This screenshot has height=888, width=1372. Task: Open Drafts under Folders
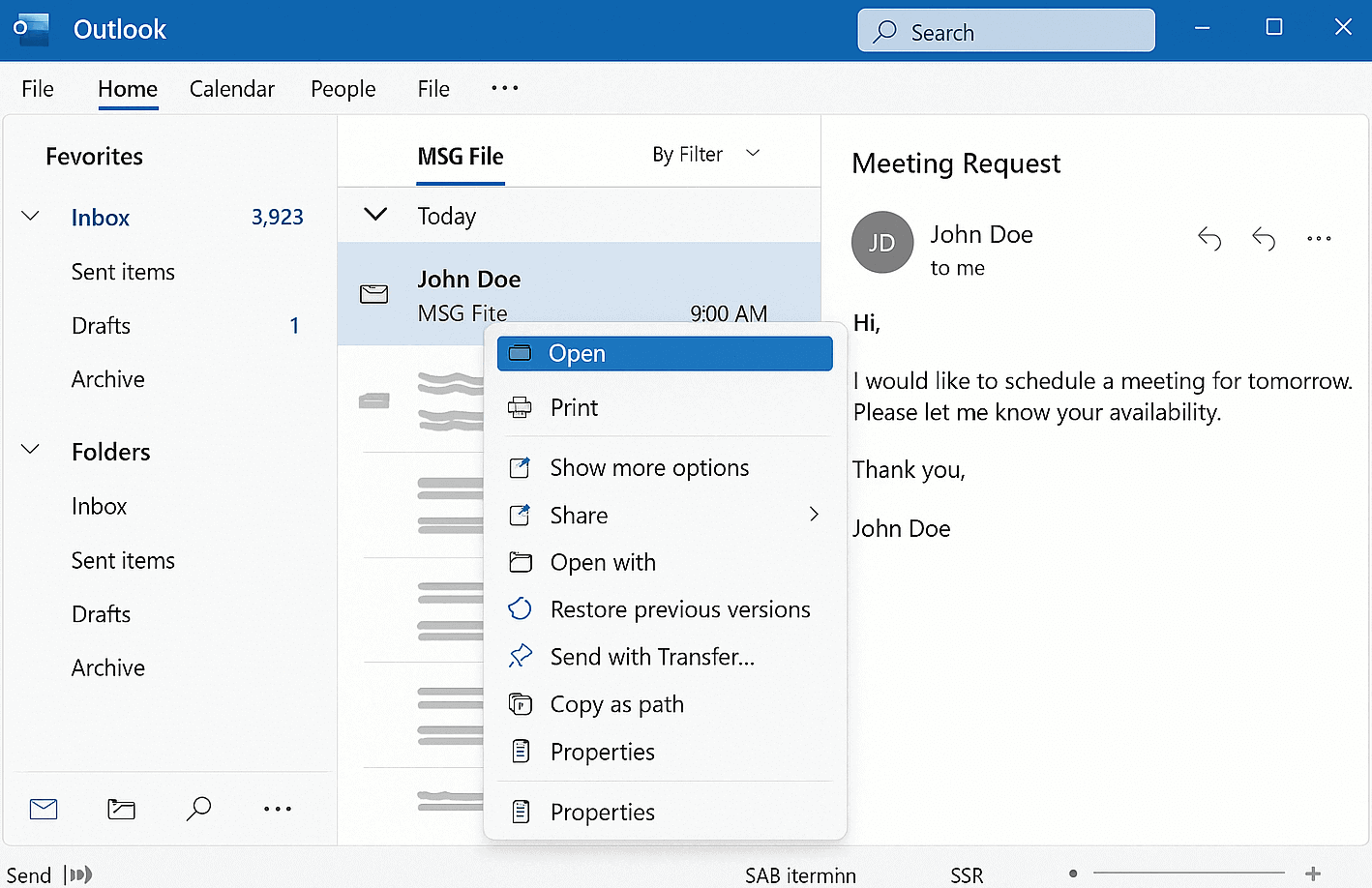101,614
